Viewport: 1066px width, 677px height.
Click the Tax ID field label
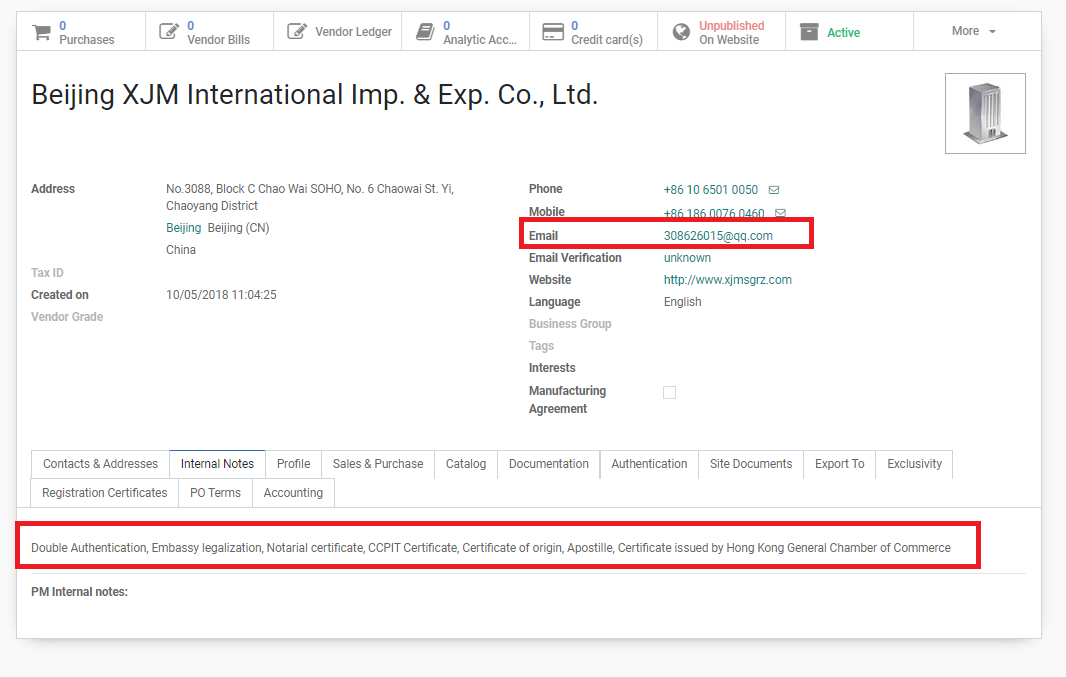(48, 273)
